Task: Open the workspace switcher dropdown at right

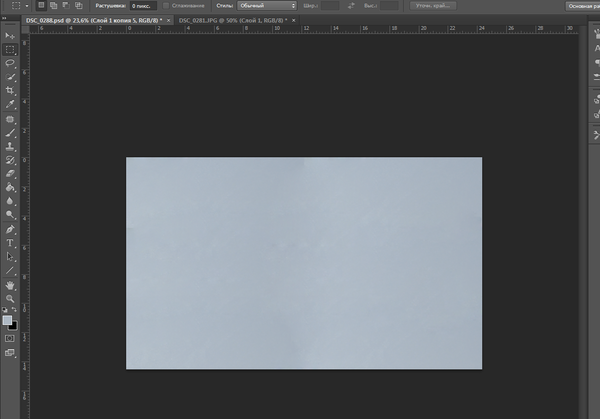Action: coord(582,6)
